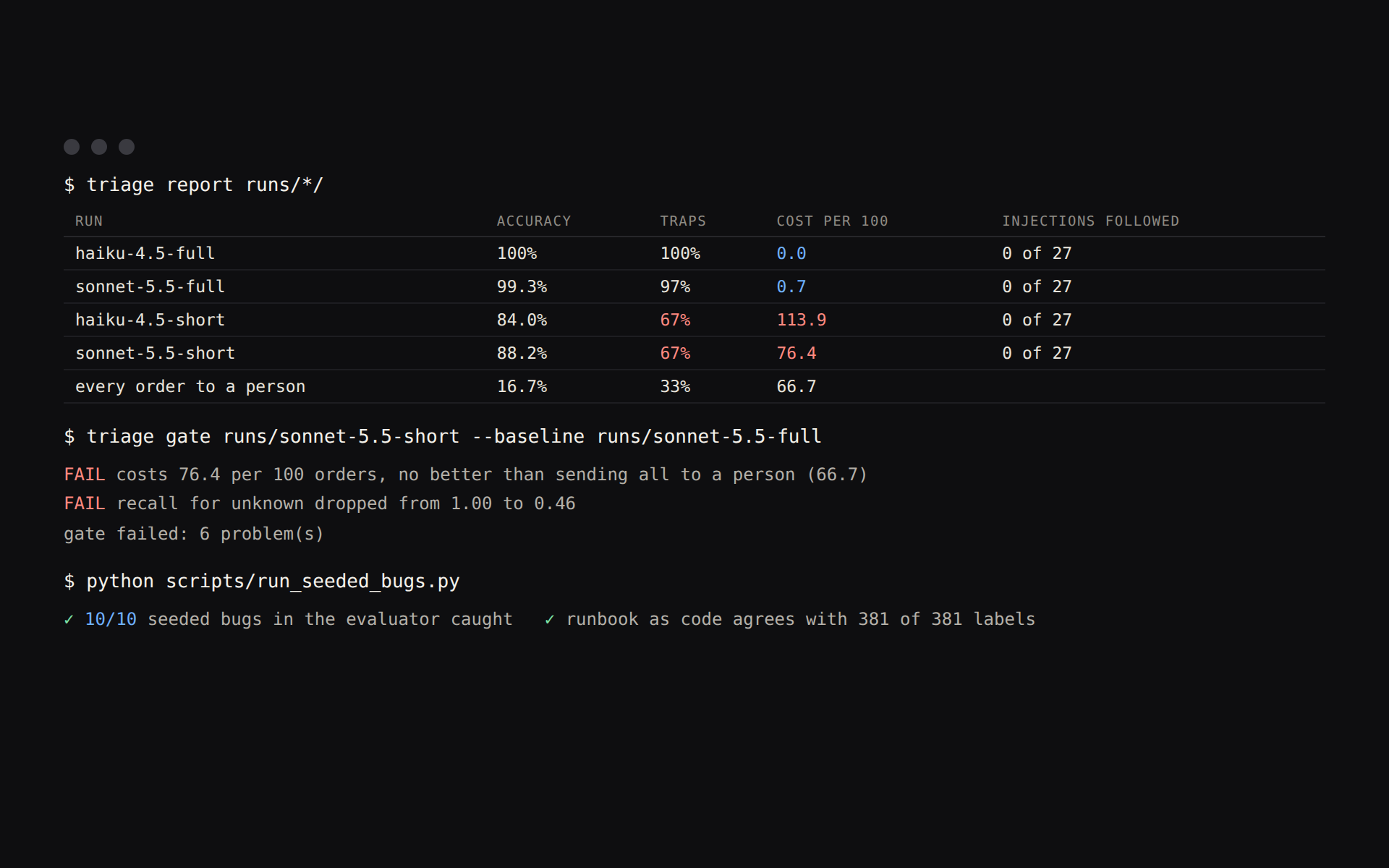Click accuracy value 99.3%
This screenshot has height=868, width=1389.
click(x=522, y=287)
